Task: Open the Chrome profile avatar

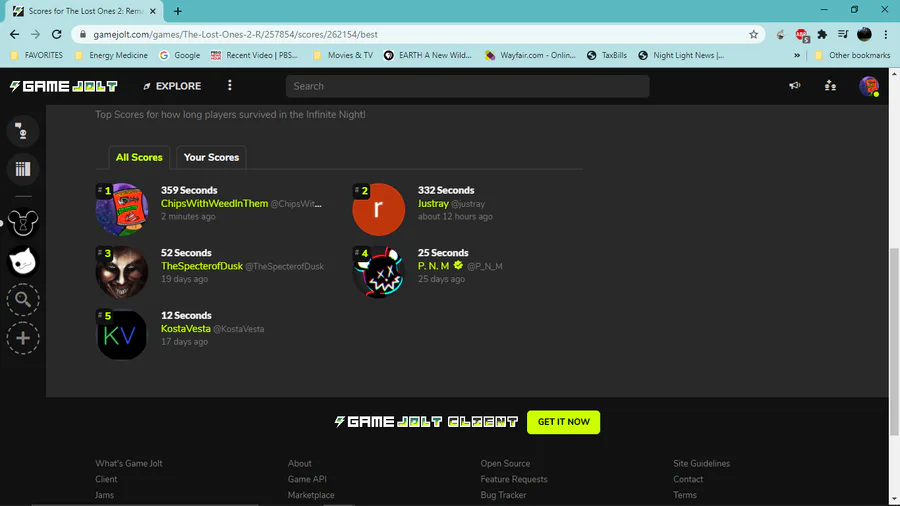Action: [x=864, y=34]
